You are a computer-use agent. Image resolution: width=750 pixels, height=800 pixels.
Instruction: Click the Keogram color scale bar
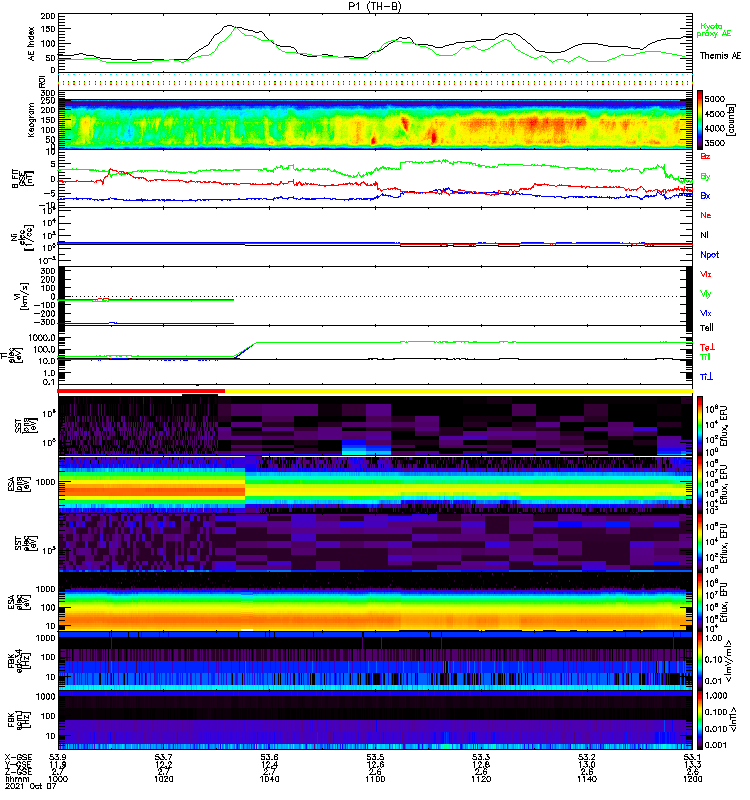pos(700,120)
